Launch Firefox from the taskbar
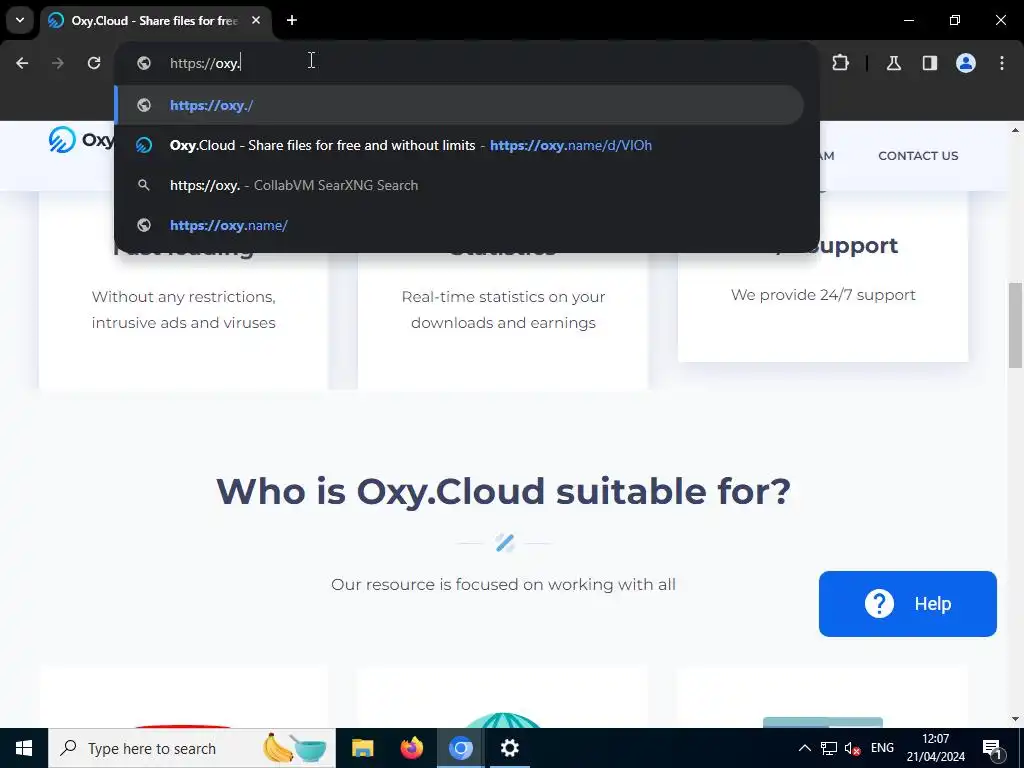Screen dimensions: 1024x768 tap(411, 748)
